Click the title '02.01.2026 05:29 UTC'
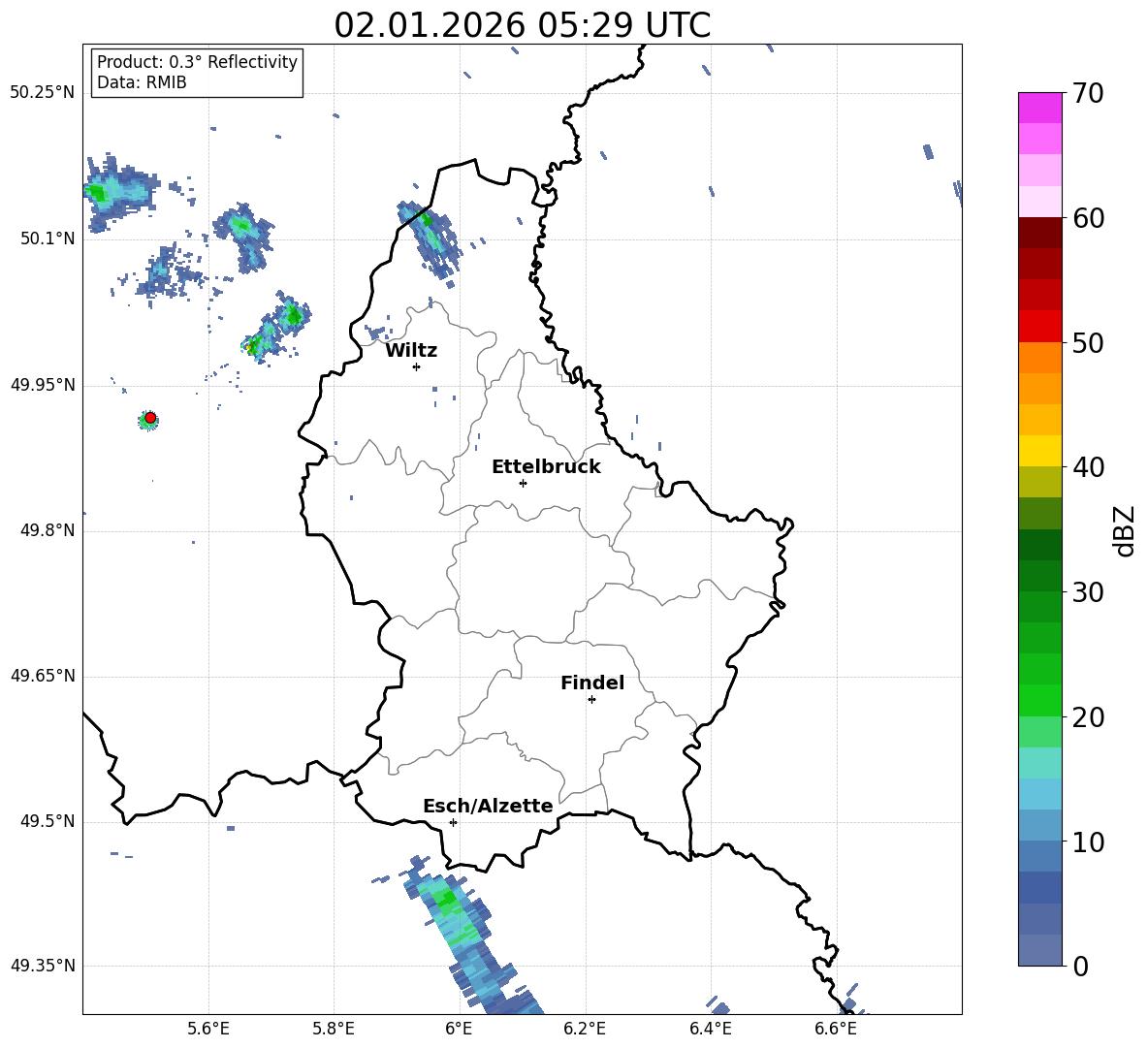The height and width of the screenshot is (1048, 1148). (522, 25)
